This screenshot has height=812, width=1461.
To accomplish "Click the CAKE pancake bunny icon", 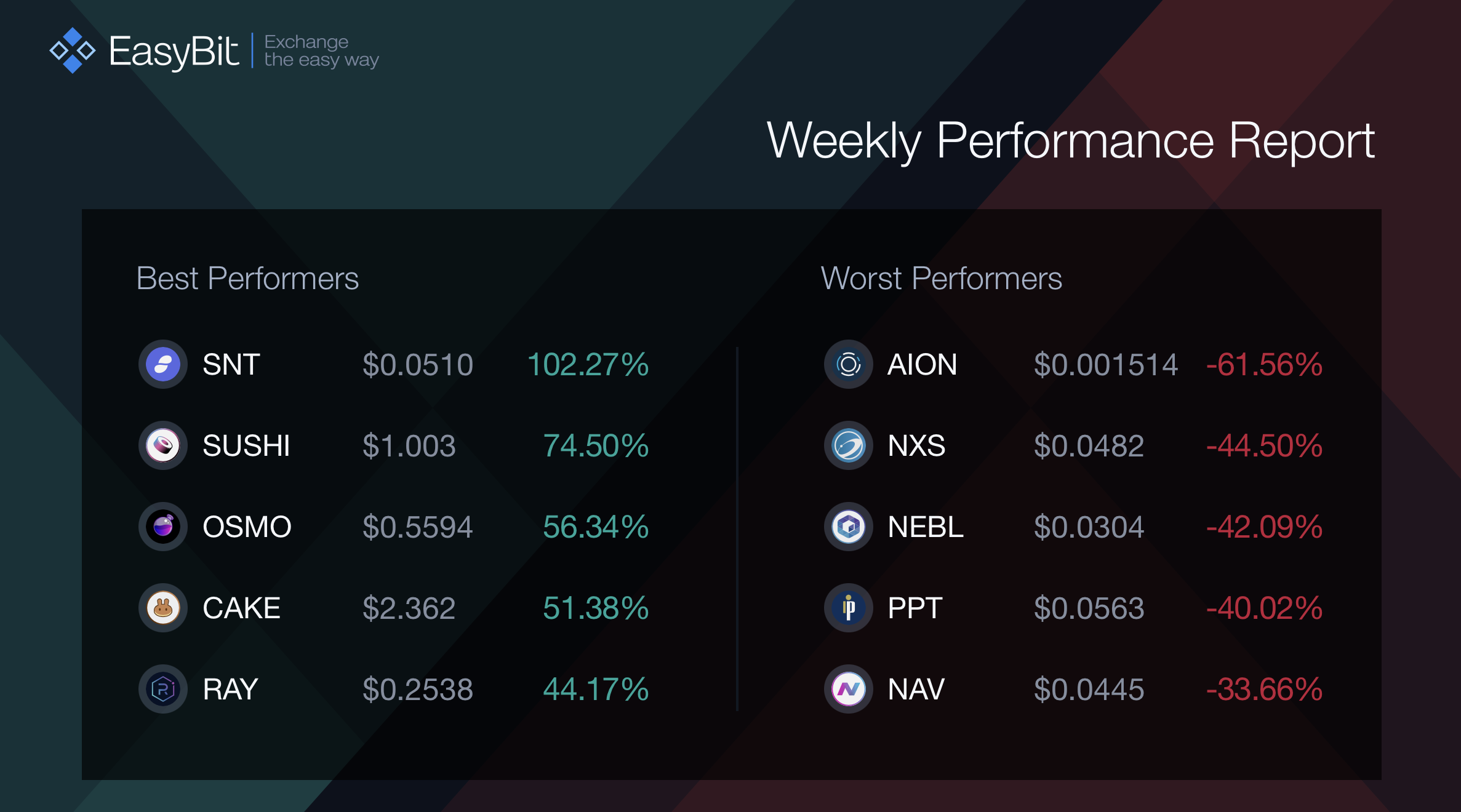I will (x=162, y=608).
